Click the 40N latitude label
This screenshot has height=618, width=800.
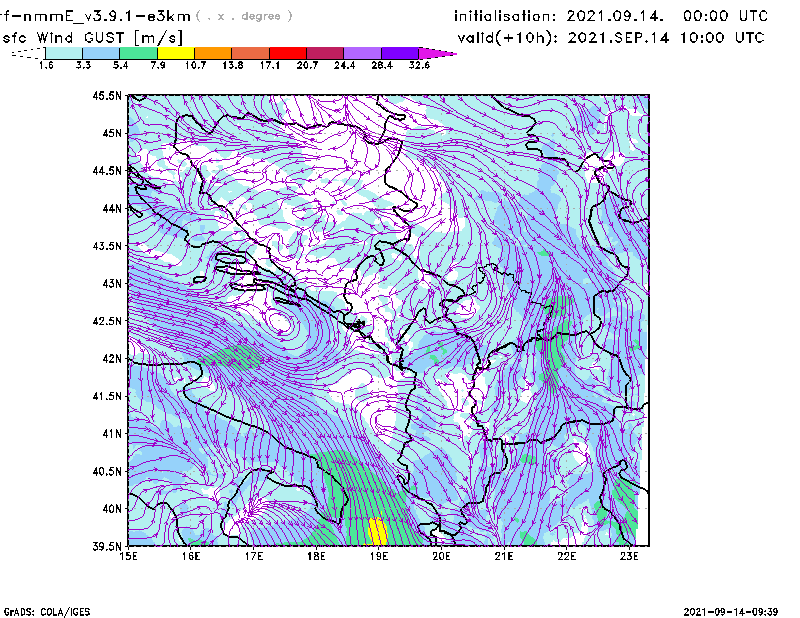[112, 509]
